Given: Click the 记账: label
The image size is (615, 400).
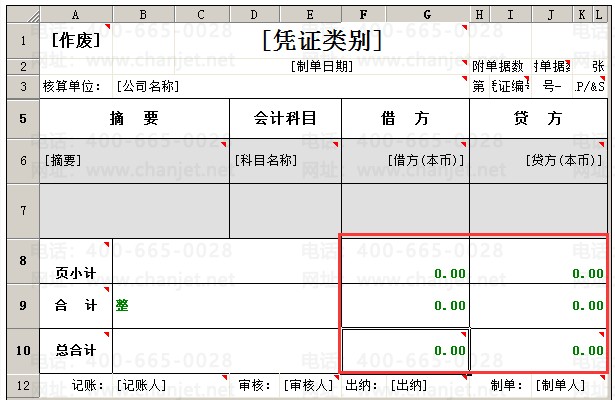Looking at the screenshot, I should (87, 385).
